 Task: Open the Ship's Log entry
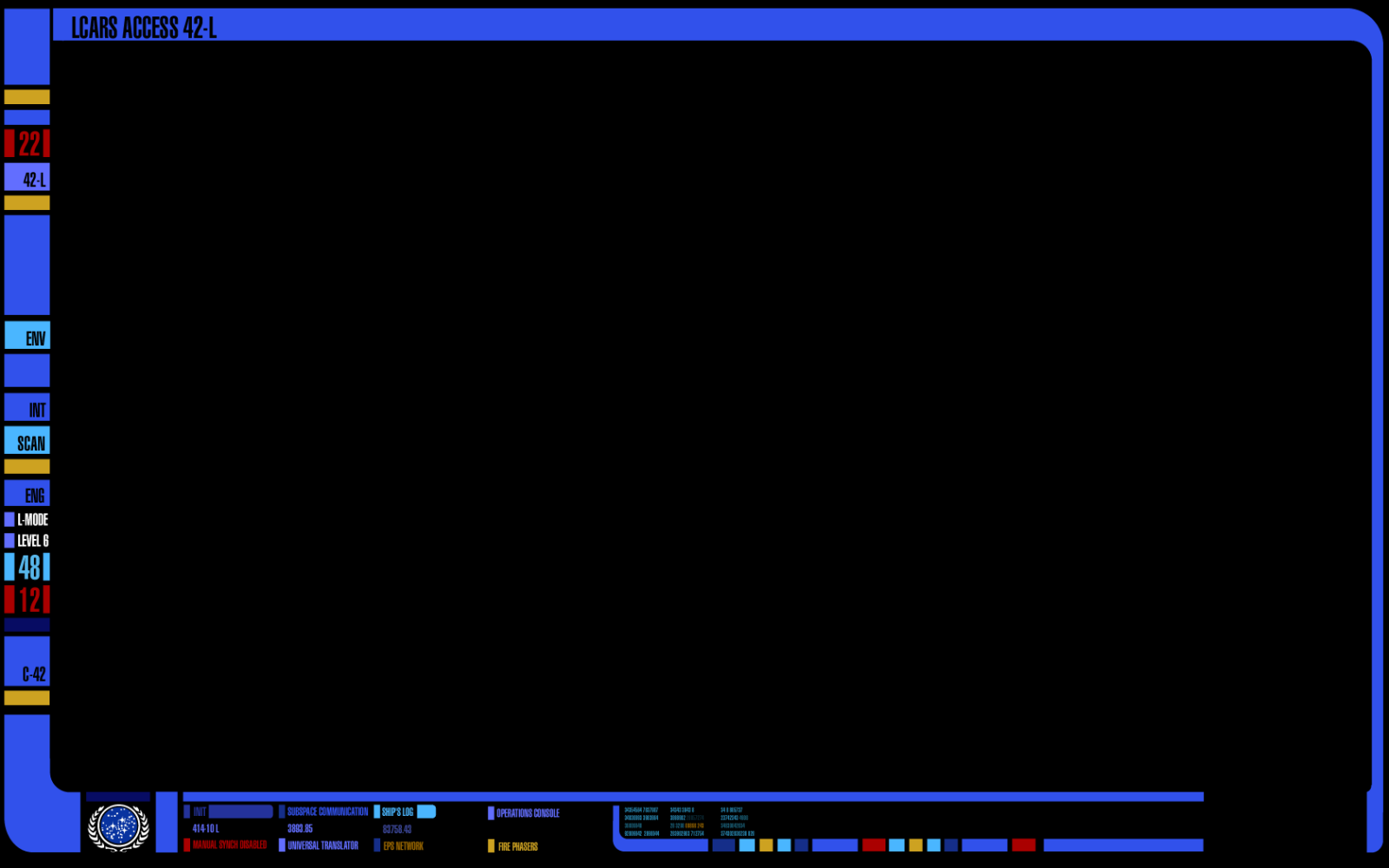(398, 812)
